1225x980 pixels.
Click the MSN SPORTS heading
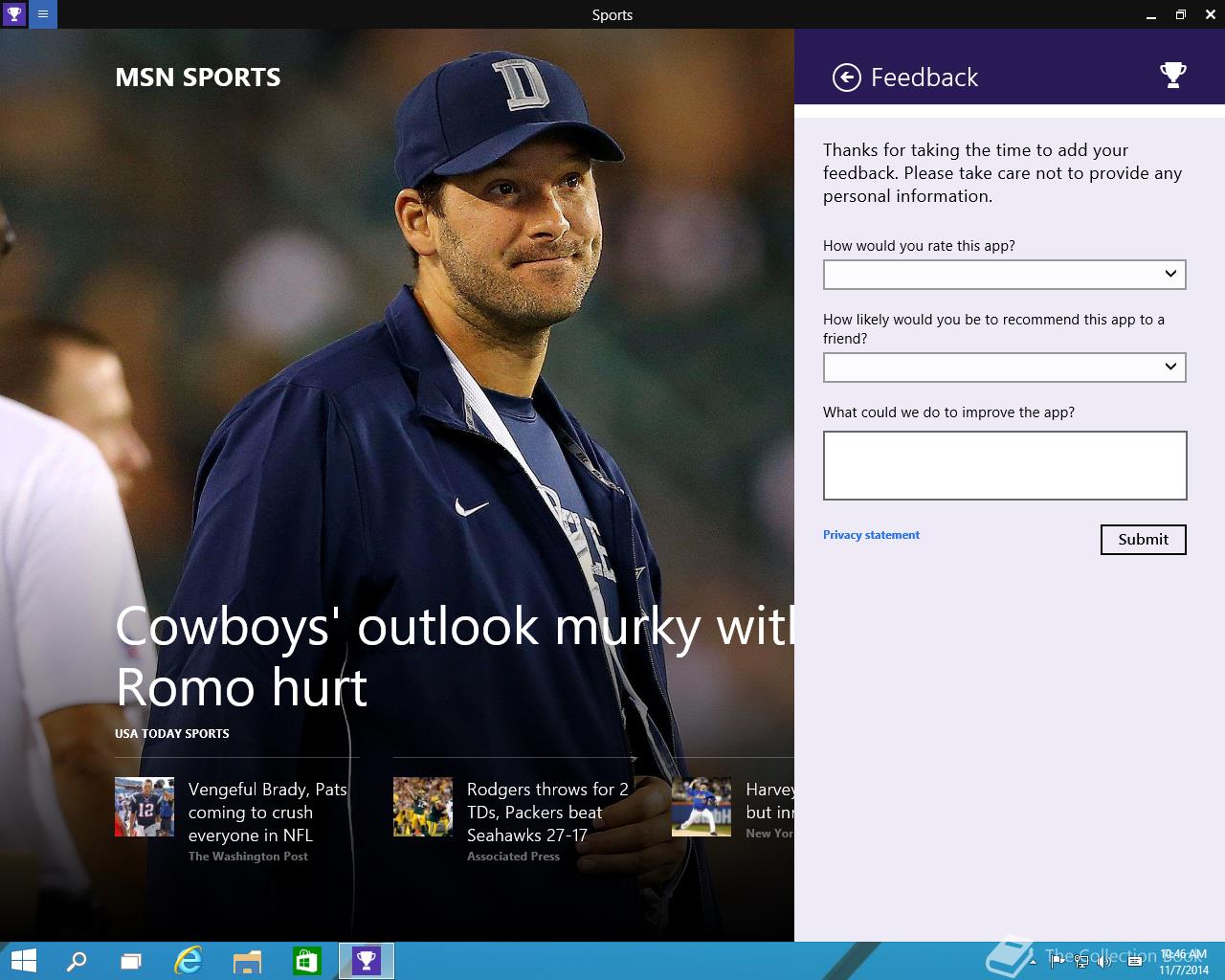click(198, 78)
